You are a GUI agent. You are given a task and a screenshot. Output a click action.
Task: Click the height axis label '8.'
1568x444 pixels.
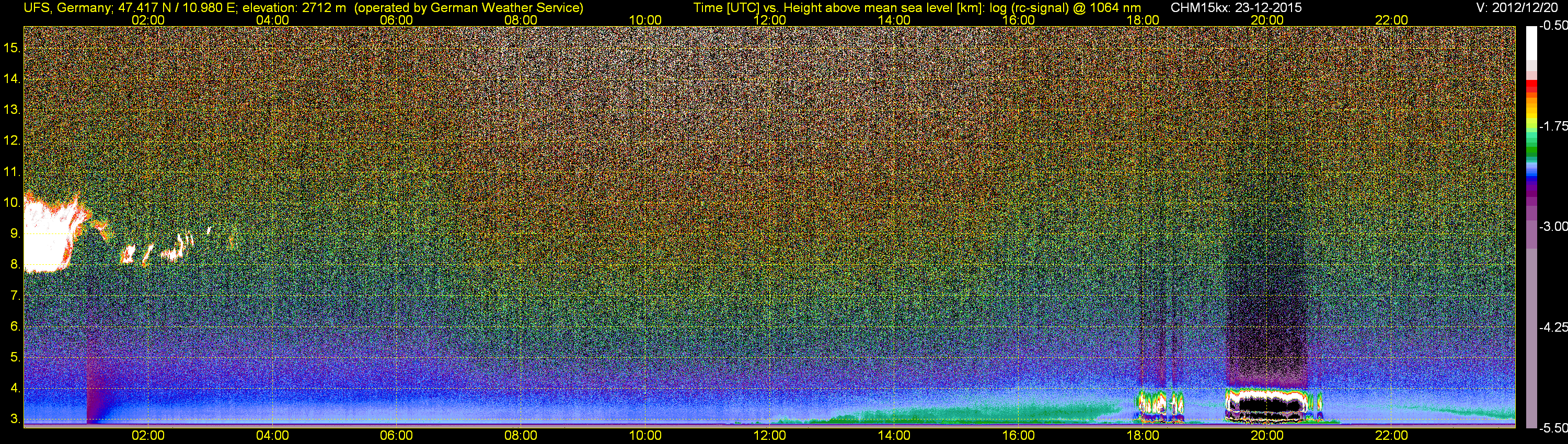16,265
